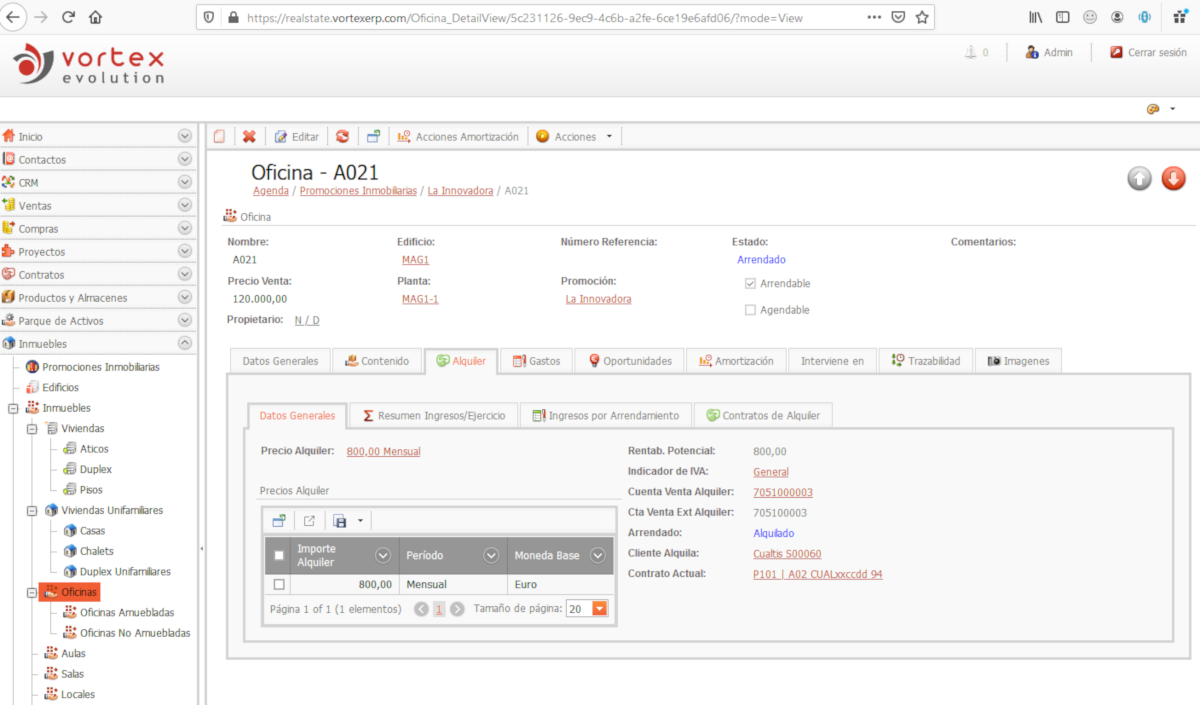Image resolution: width=1200 pixels, height=705 pixels.
Task: Click the new document icon in toolbar
Action: [219, 137]
